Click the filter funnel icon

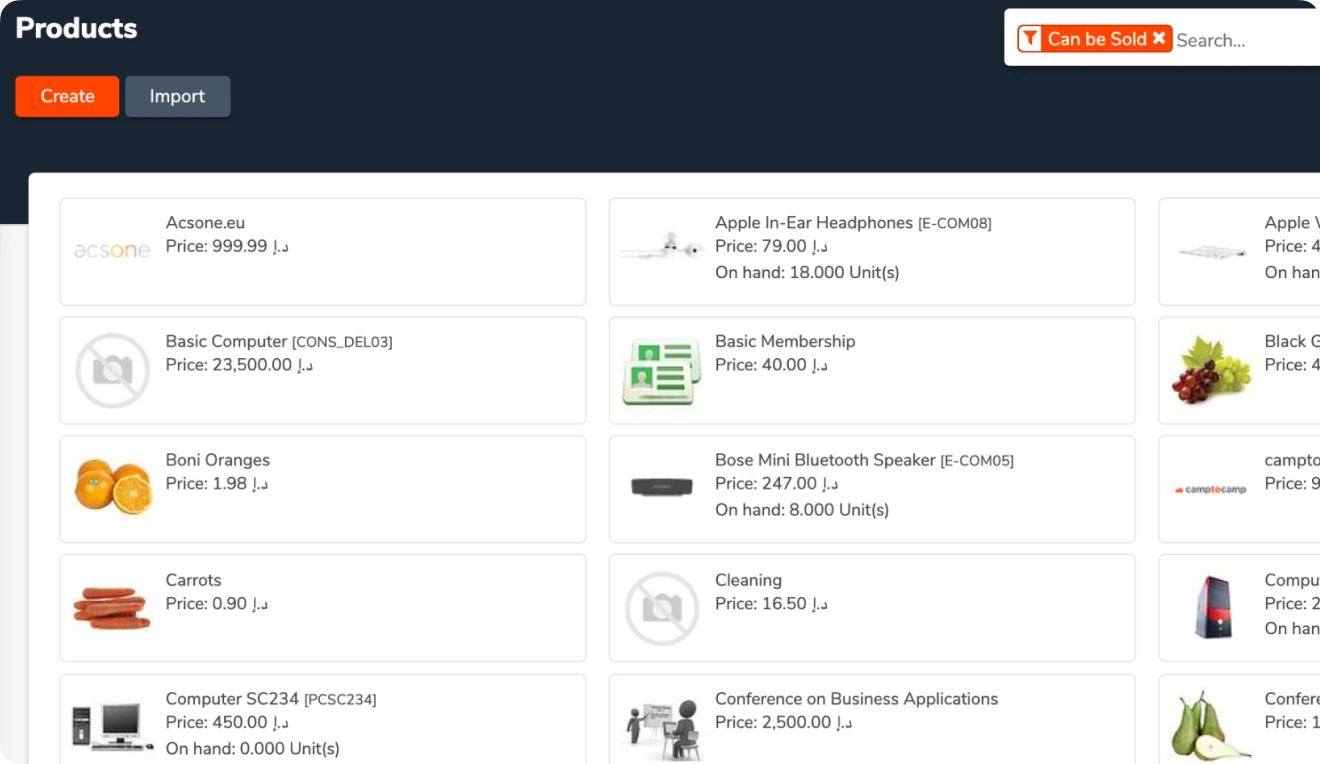(x=1030, y=39)
